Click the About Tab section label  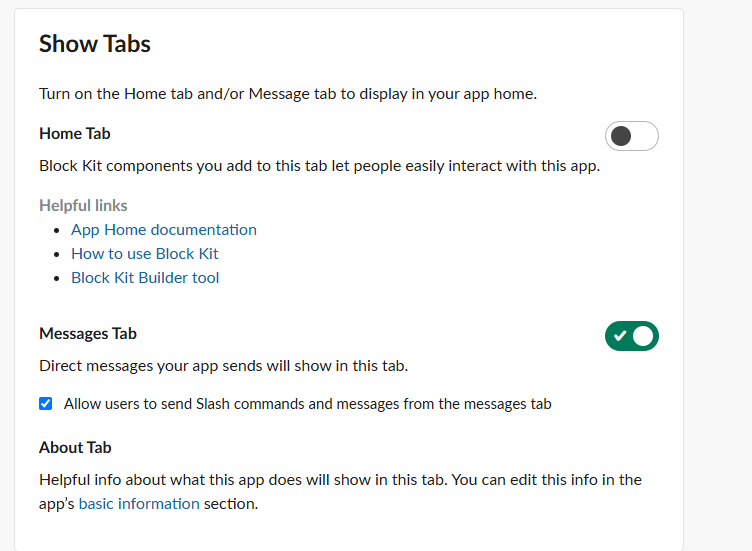click(75, 448)
